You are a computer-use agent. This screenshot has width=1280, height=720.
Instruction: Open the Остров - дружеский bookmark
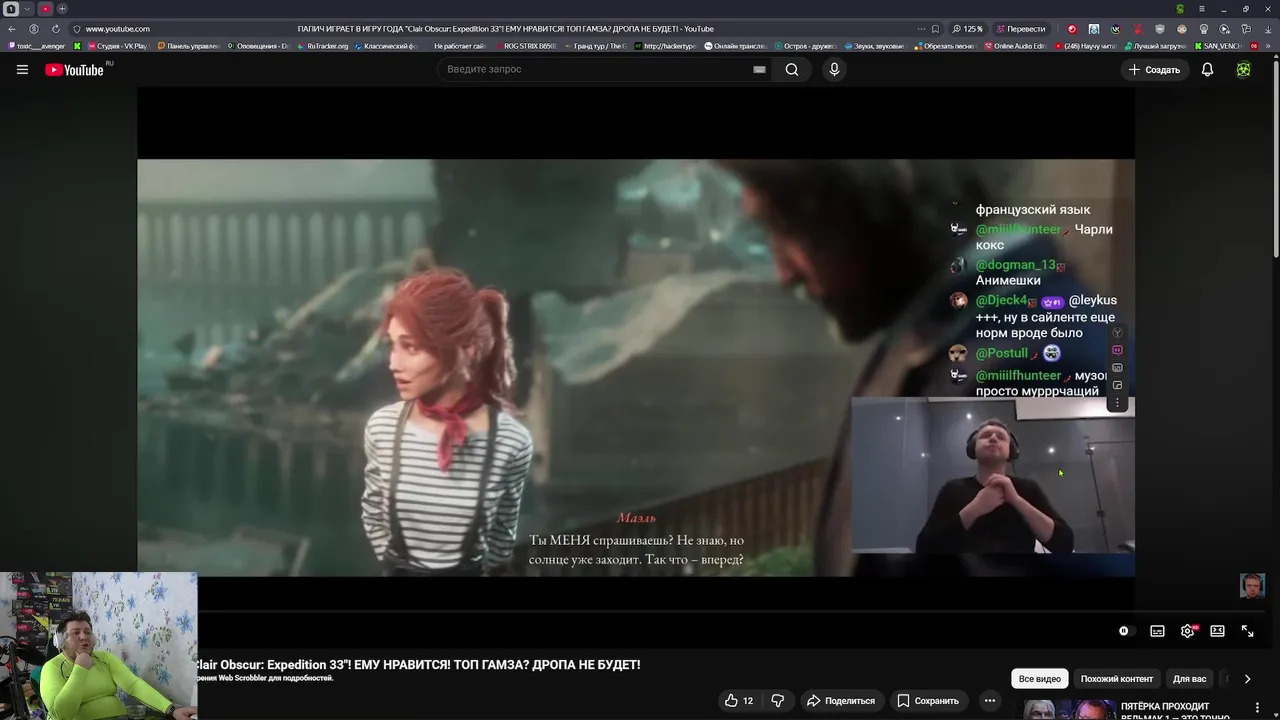click(x=805, y=46)
